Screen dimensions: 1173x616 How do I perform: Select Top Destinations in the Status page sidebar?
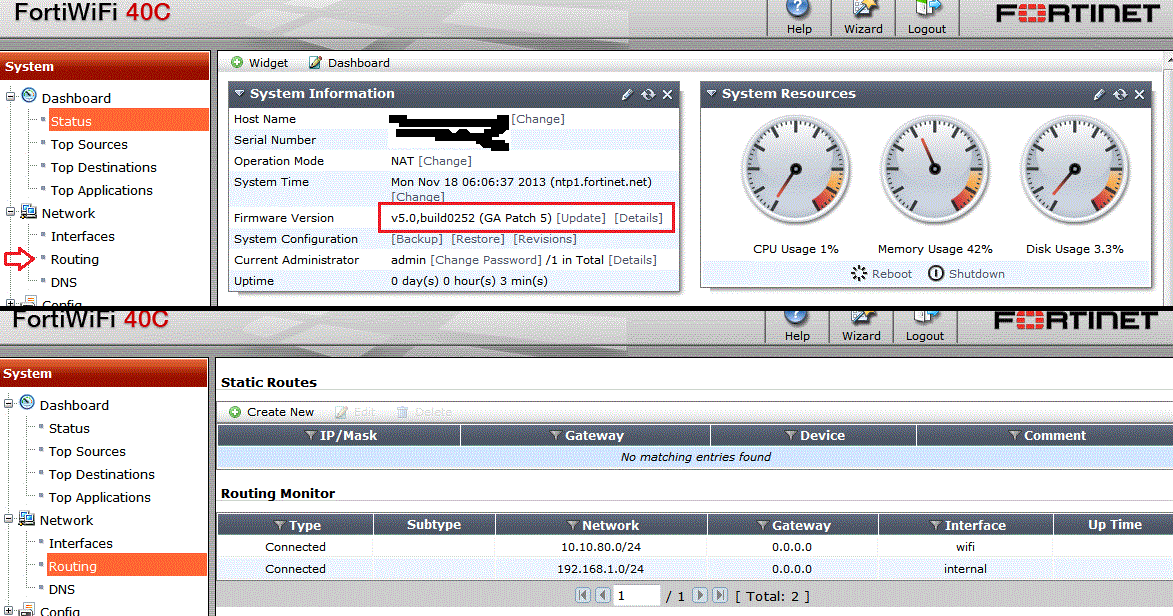pos(103,168)
